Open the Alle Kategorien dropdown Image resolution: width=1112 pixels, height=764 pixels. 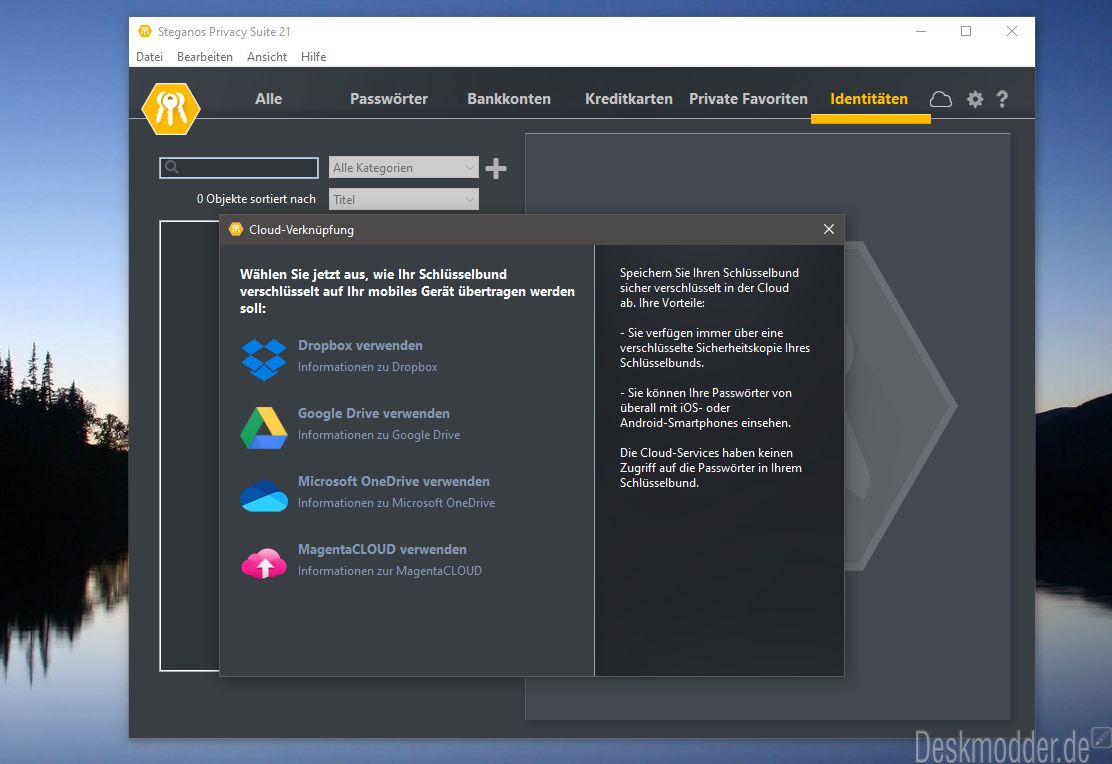404,167
